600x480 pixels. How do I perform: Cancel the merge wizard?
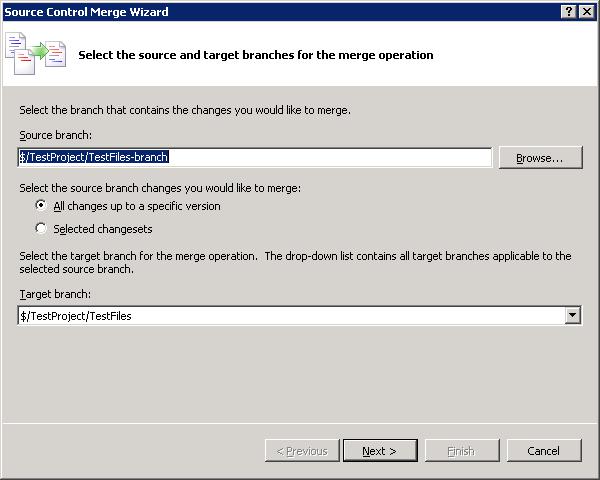tap(543, 451)
